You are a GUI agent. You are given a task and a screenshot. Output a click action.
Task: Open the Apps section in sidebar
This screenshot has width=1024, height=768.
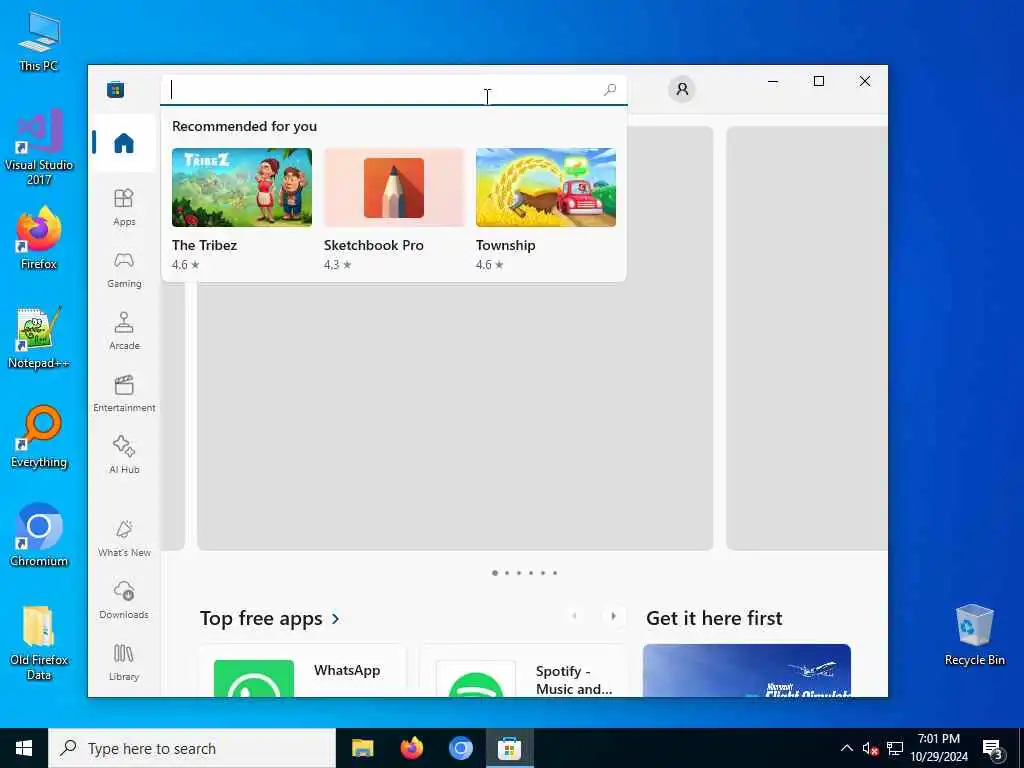coord(124,207)
